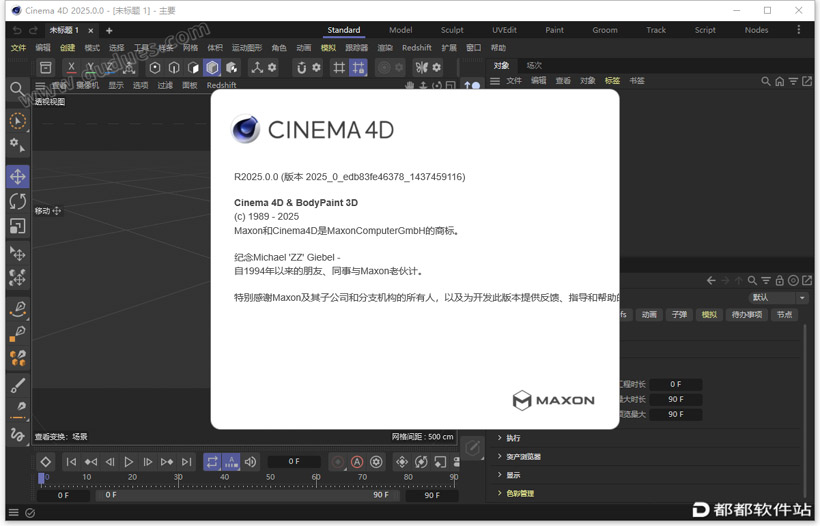Toggle timeline loop playback mode

[x=212, y=462]
